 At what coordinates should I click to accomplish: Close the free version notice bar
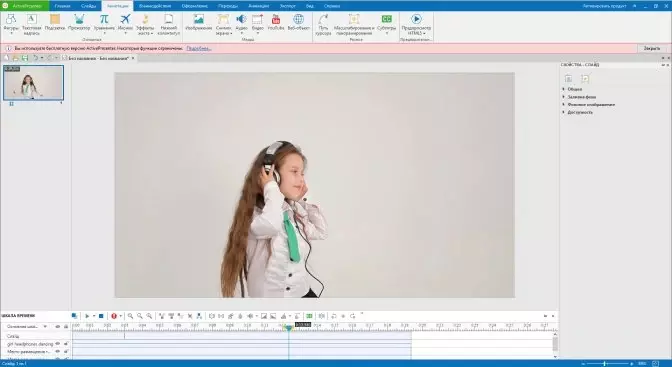pos(652,48)
